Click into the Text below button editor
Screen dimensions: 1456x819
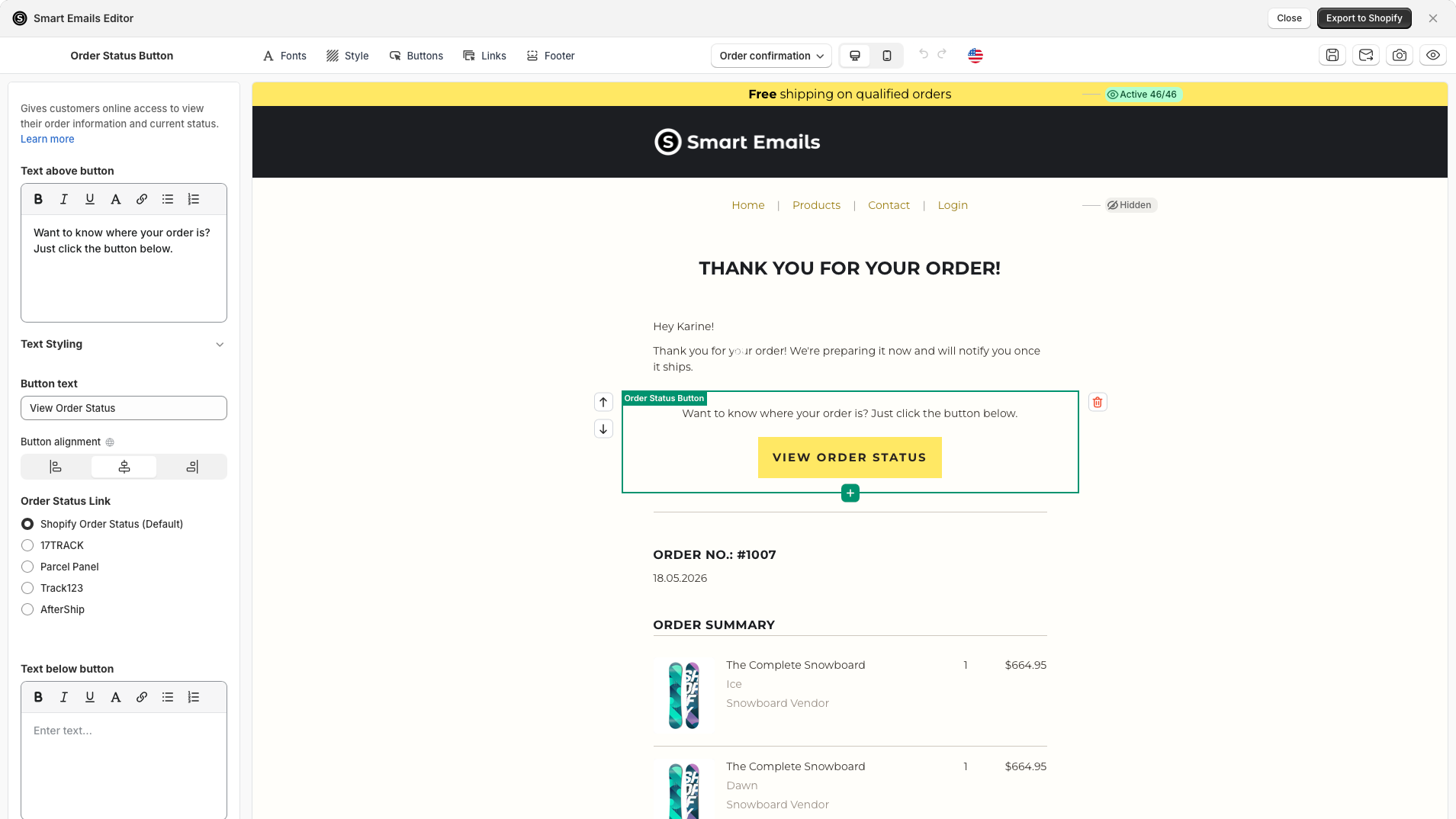[124, 766]
